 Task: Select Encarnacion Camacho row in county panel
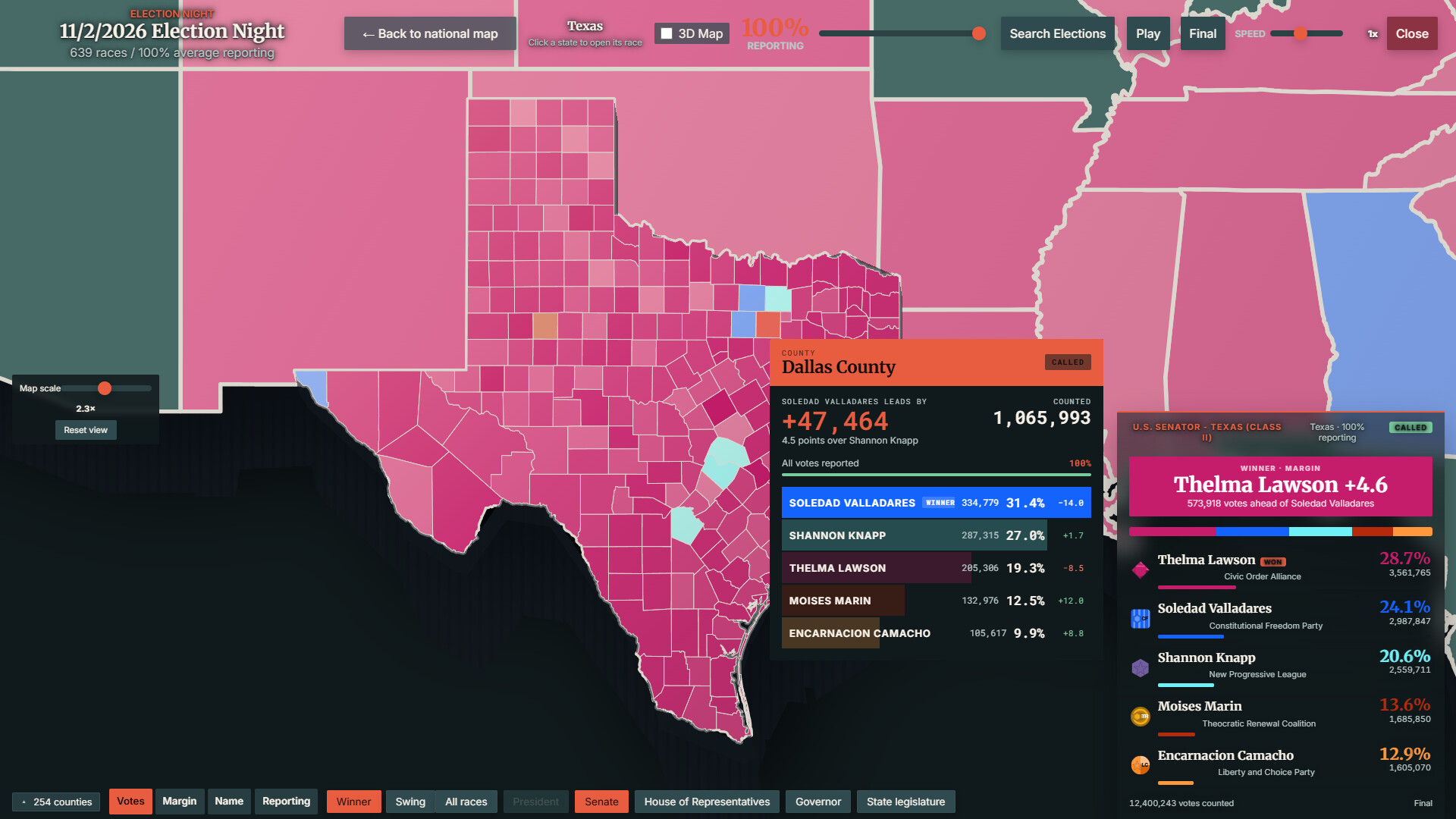[x=936, y=633]
